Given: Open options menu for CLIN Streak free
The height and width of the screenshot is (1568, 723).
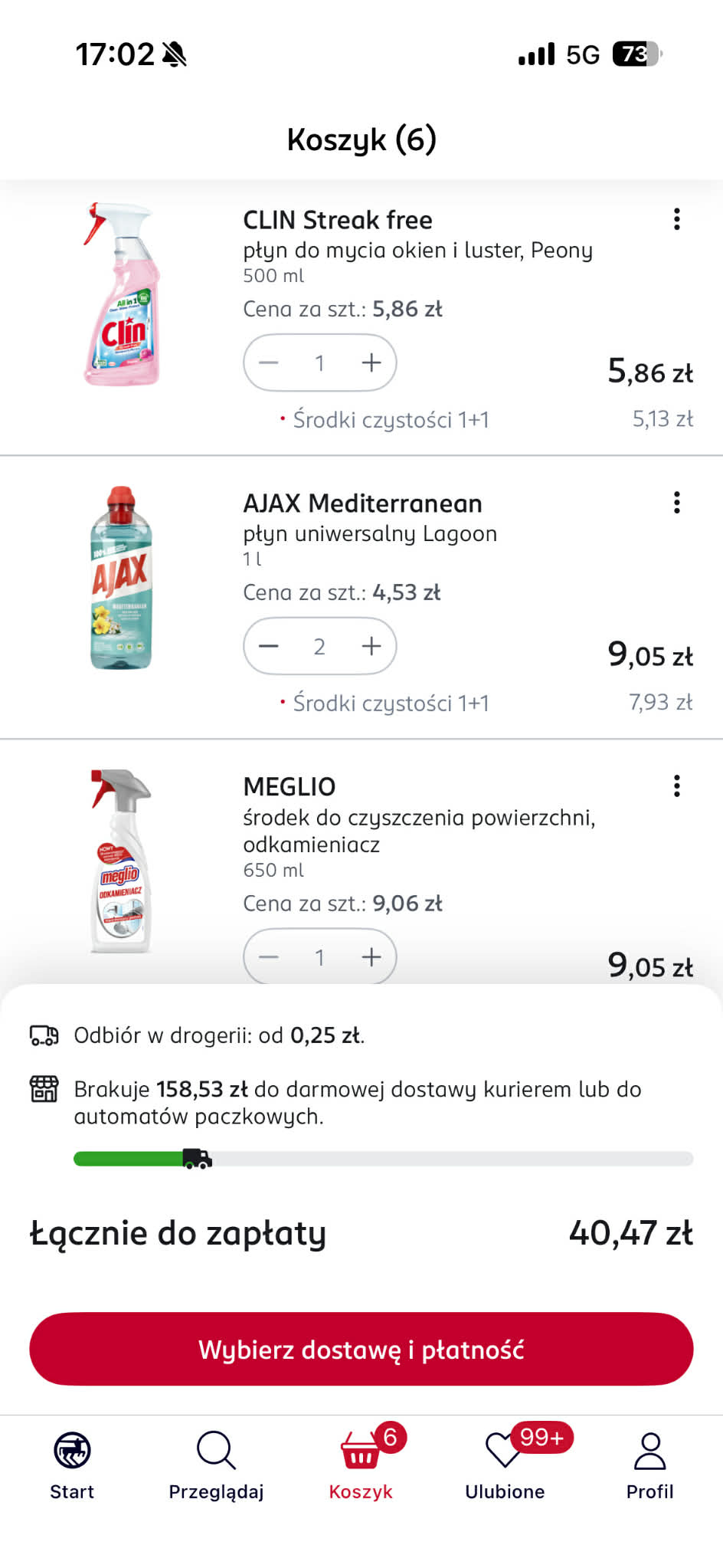Looking at the screenshot, I should [x=676, y=219].
